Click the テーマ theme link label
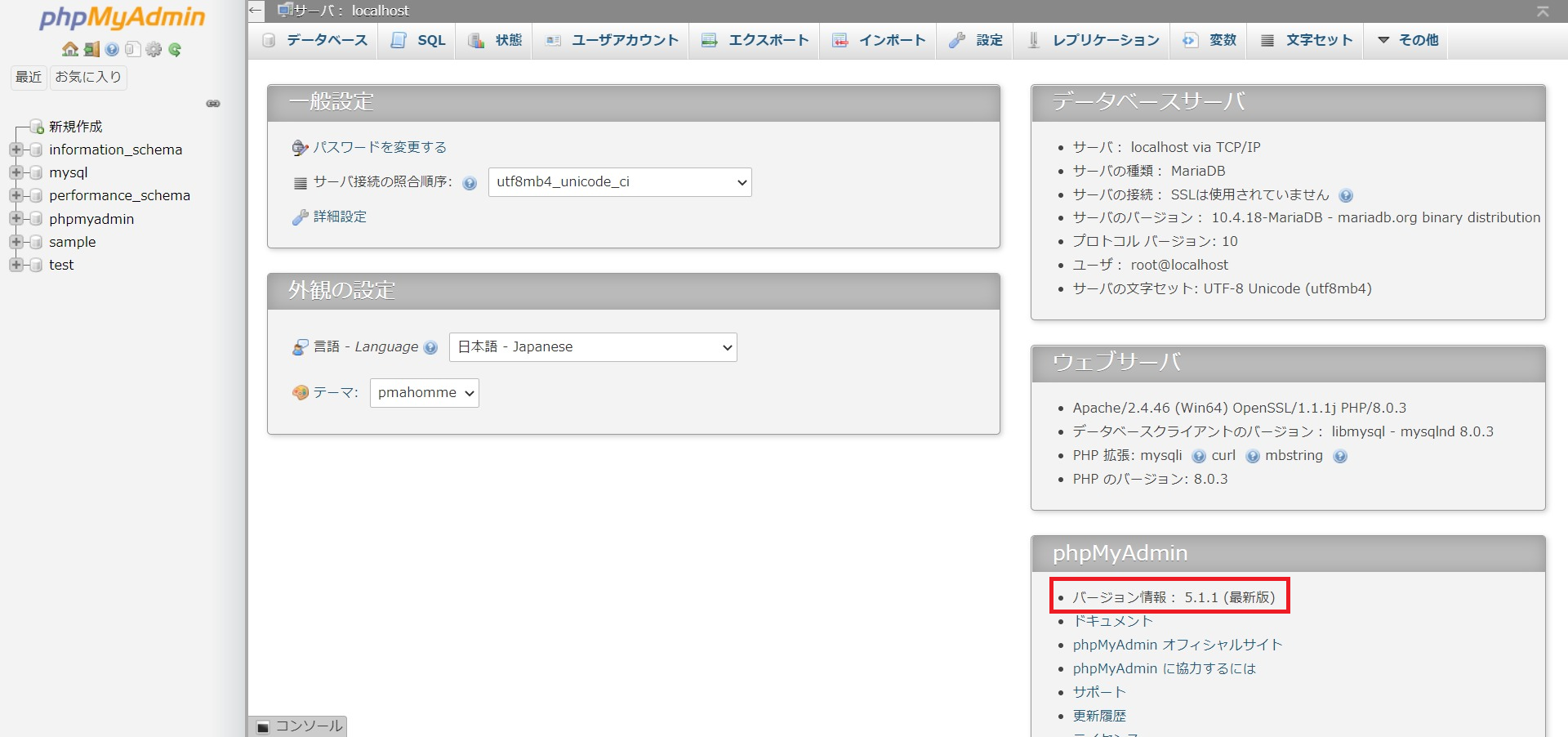This screenshot has width=1568, height=737. 335,393
